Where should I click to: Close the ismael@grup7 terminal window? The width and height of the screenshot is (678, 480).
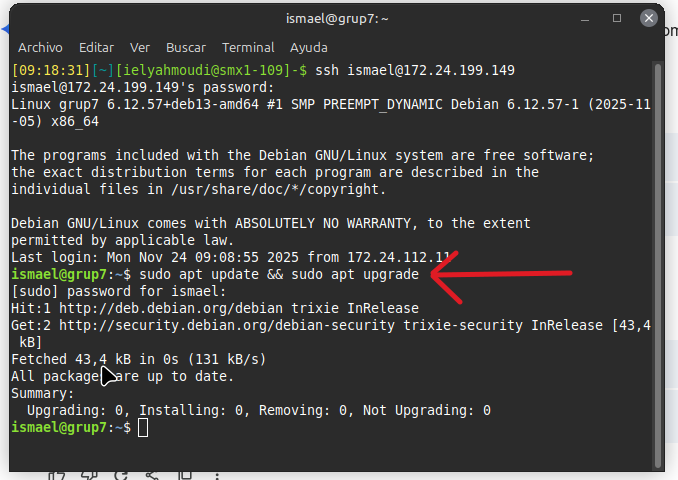pos(650,18)
